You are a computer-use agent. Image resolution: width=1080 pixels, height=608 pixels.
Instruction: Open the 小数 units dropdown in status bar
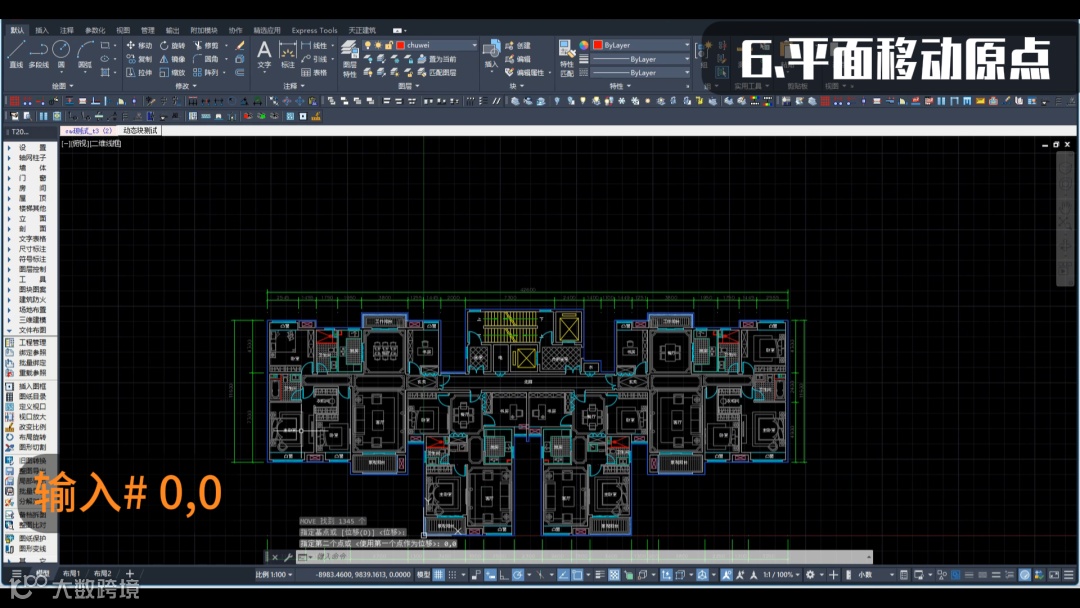click(x=875, y=574)
